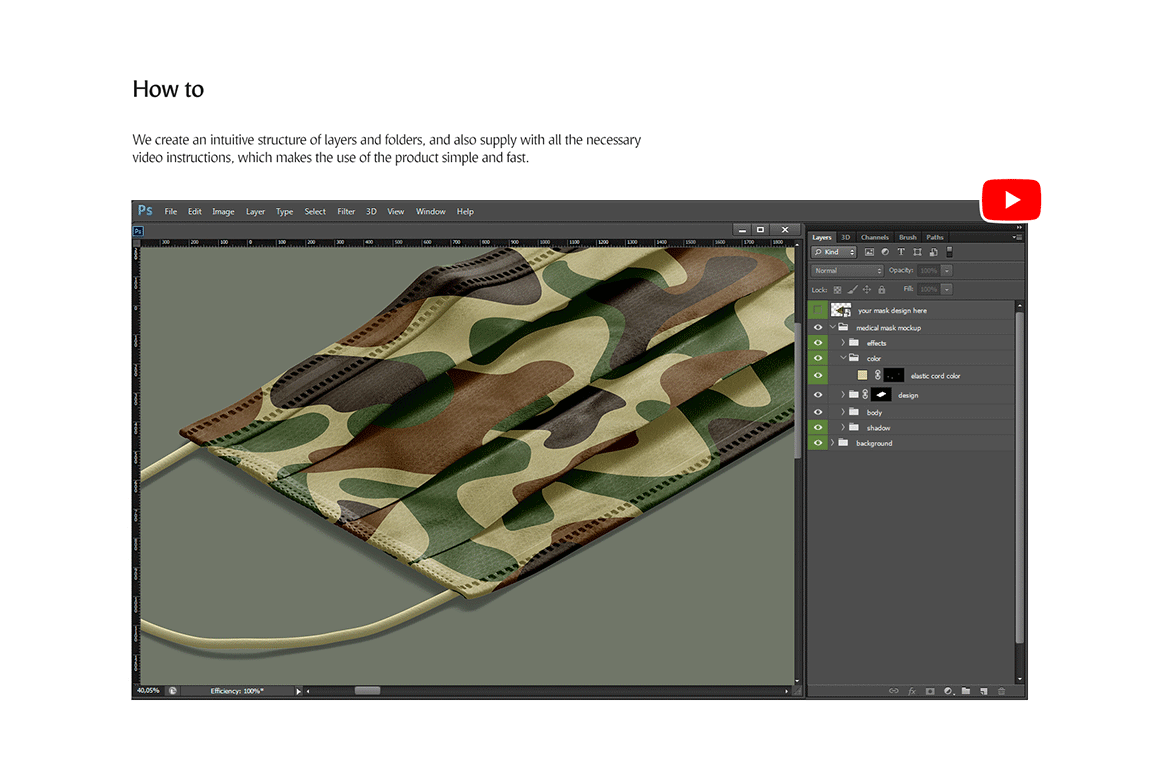Expand the design group
The image size is (1160, 774).
click(x=843, y=395)
